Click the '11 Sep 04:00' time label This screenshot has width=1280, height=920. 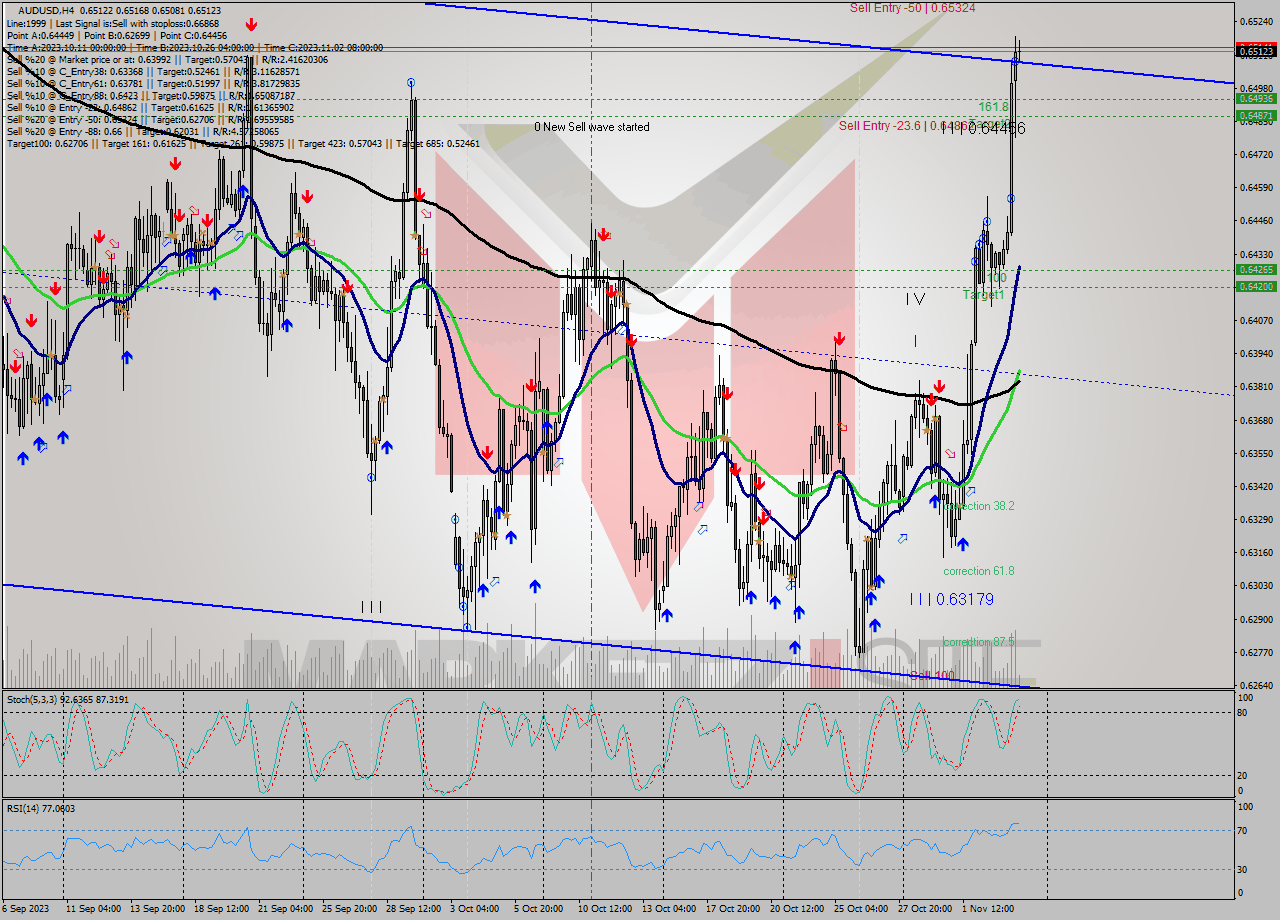[94, 909]
